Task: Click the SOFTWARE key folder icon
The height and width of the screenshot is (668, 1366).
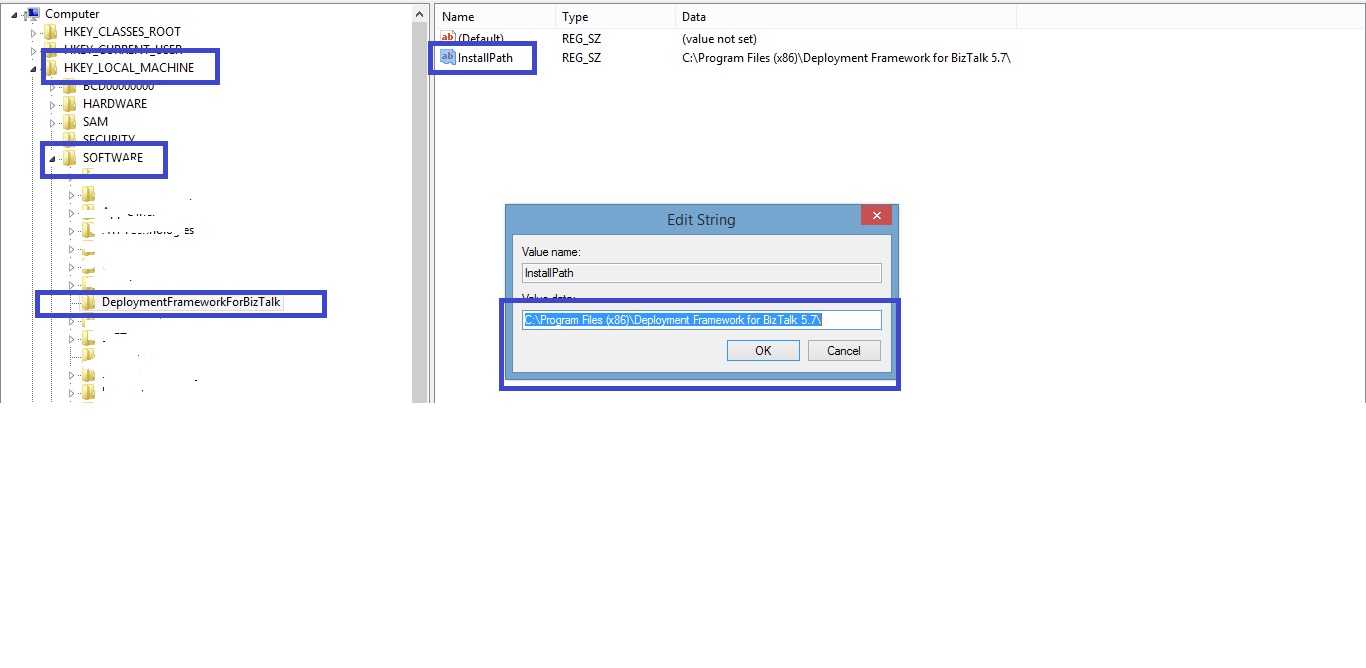Action: click(69, 158)
